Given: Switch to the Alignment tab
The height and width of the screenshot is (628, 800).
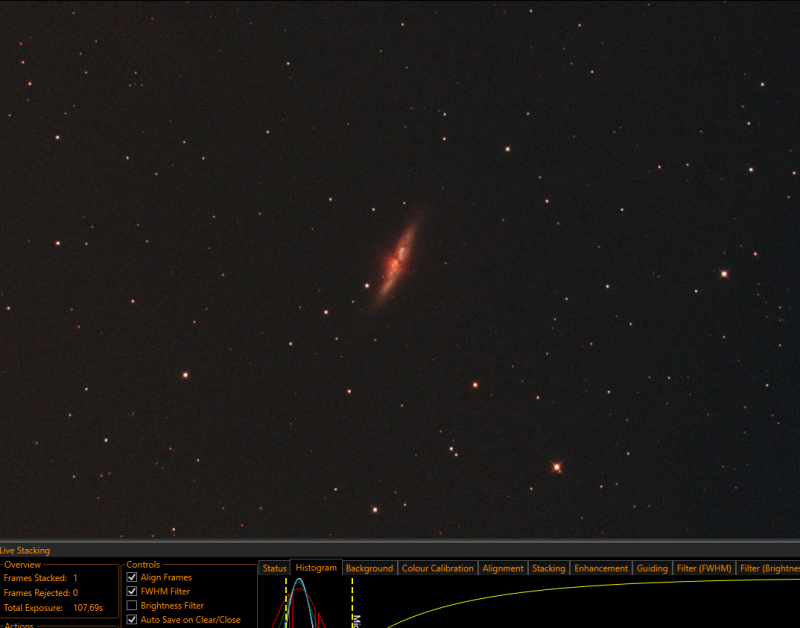Looking at the screenshot, I should coord(503,568).
